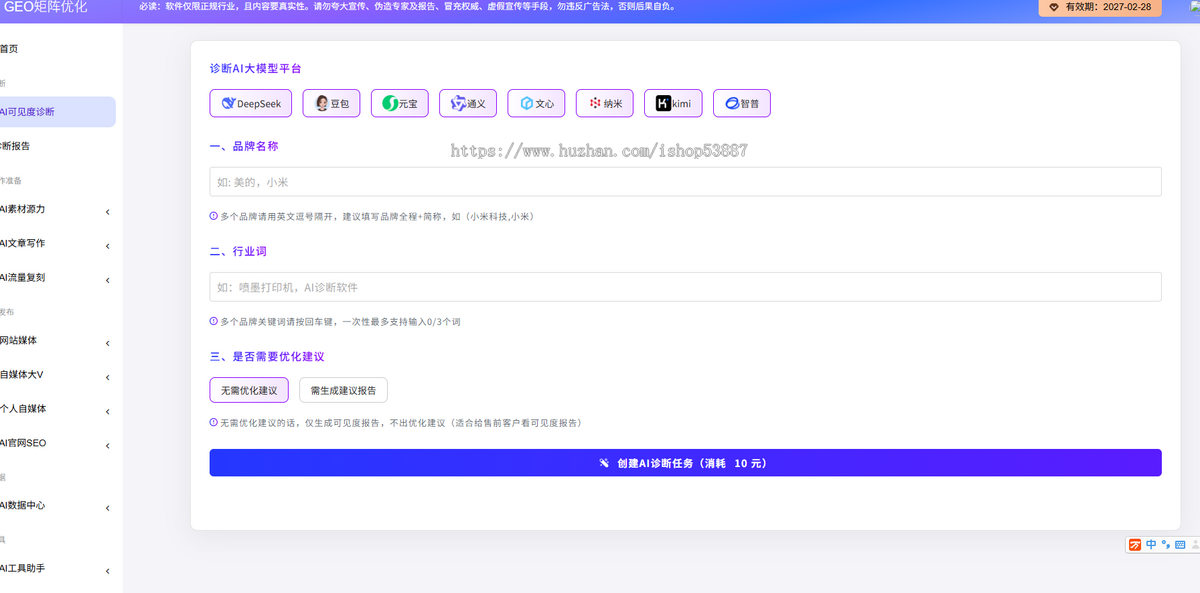
Task: Toggle the 通义 platform chip
Action: (x=468, y=103)
